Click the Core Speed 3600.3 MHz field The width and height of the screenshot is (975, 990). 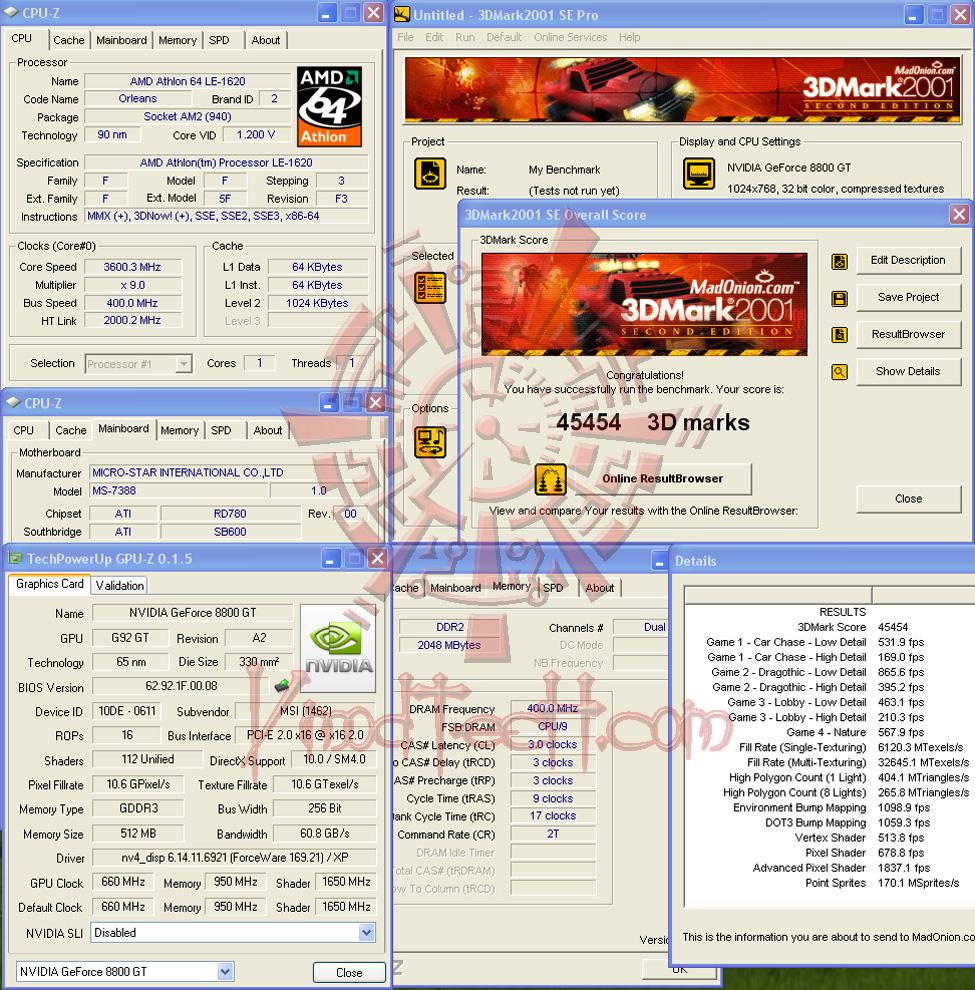point(133,267)
